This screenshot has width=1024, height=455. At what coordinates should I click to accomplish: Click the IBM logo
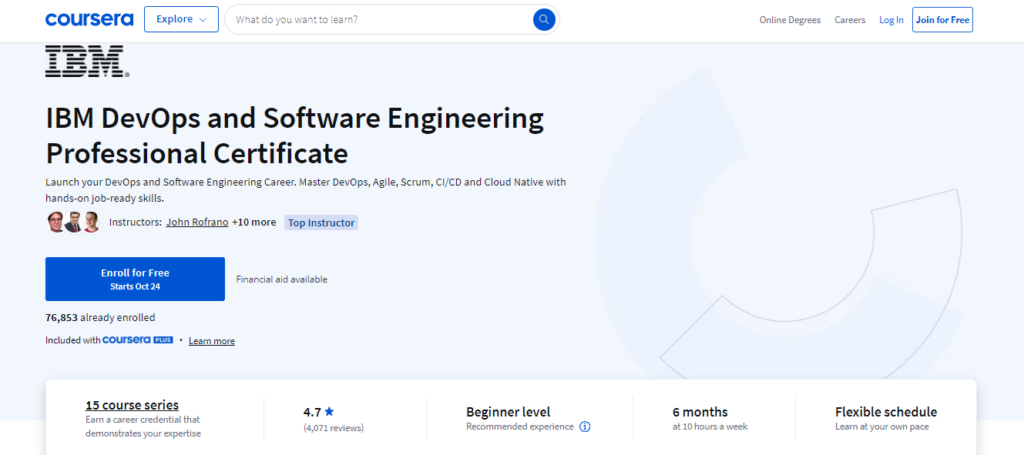[87, 61]
